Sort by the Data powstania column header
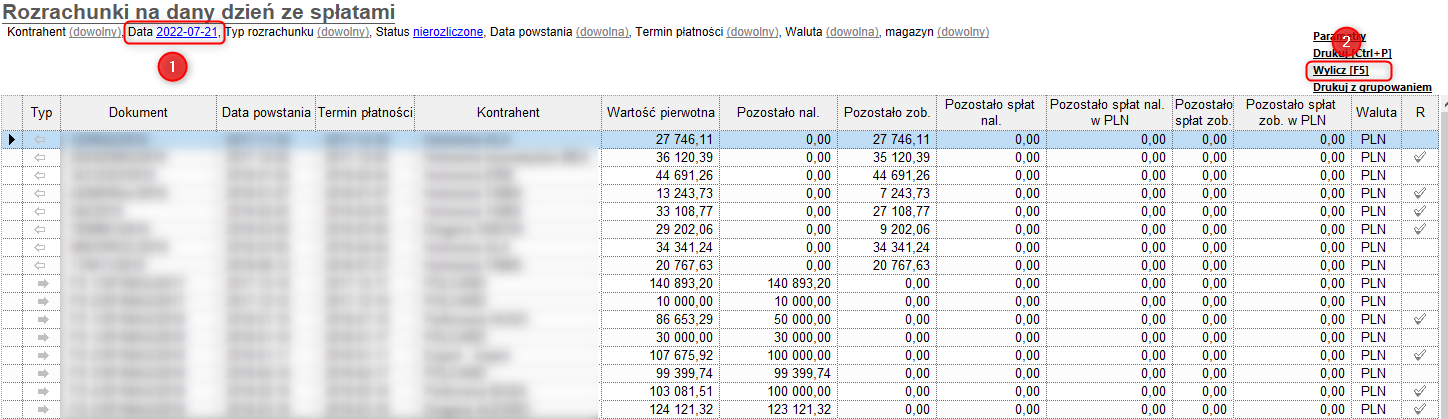Viewport: 1448px width, 419px height. [x=266, y=113]
